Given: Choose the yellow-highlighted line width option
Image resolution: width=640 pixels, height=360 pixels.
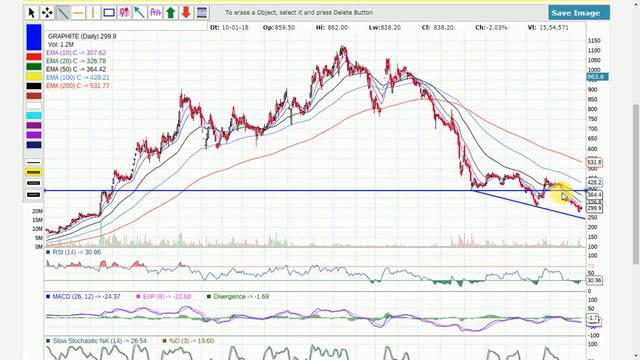Looking at the screenshot, I should (x=34, y=173).
